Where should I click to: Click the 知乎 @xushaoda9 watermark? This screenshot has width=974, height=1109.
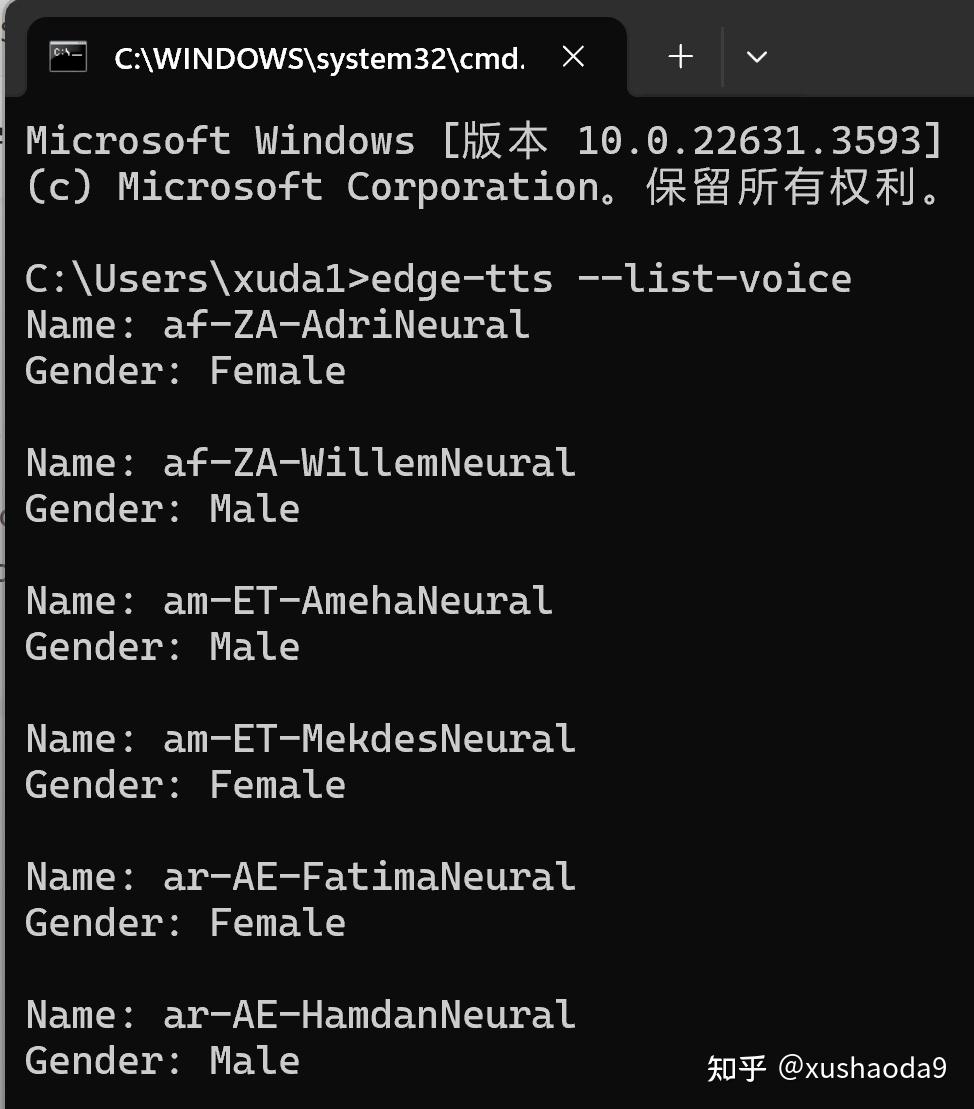(x=826, y=1068)
